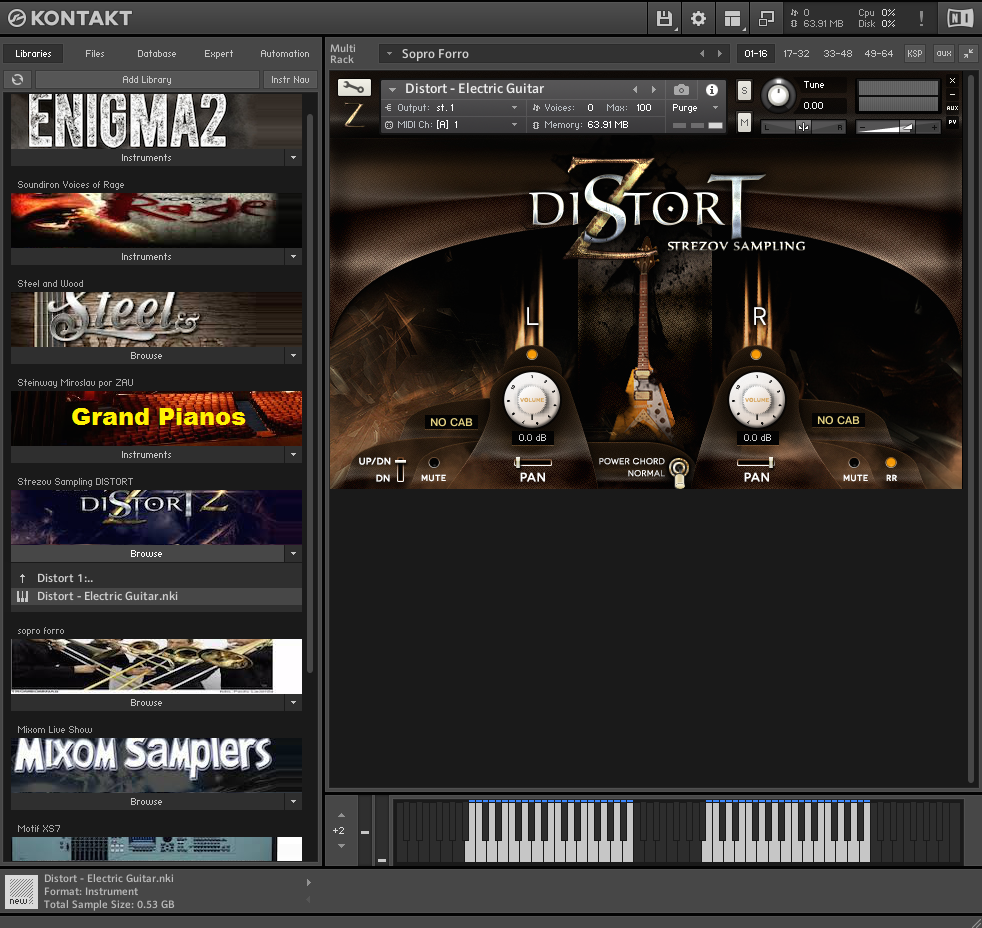The width and height of the screenshot is (982, 928).
Task: Click the KSP button
Action: point(914,54)
